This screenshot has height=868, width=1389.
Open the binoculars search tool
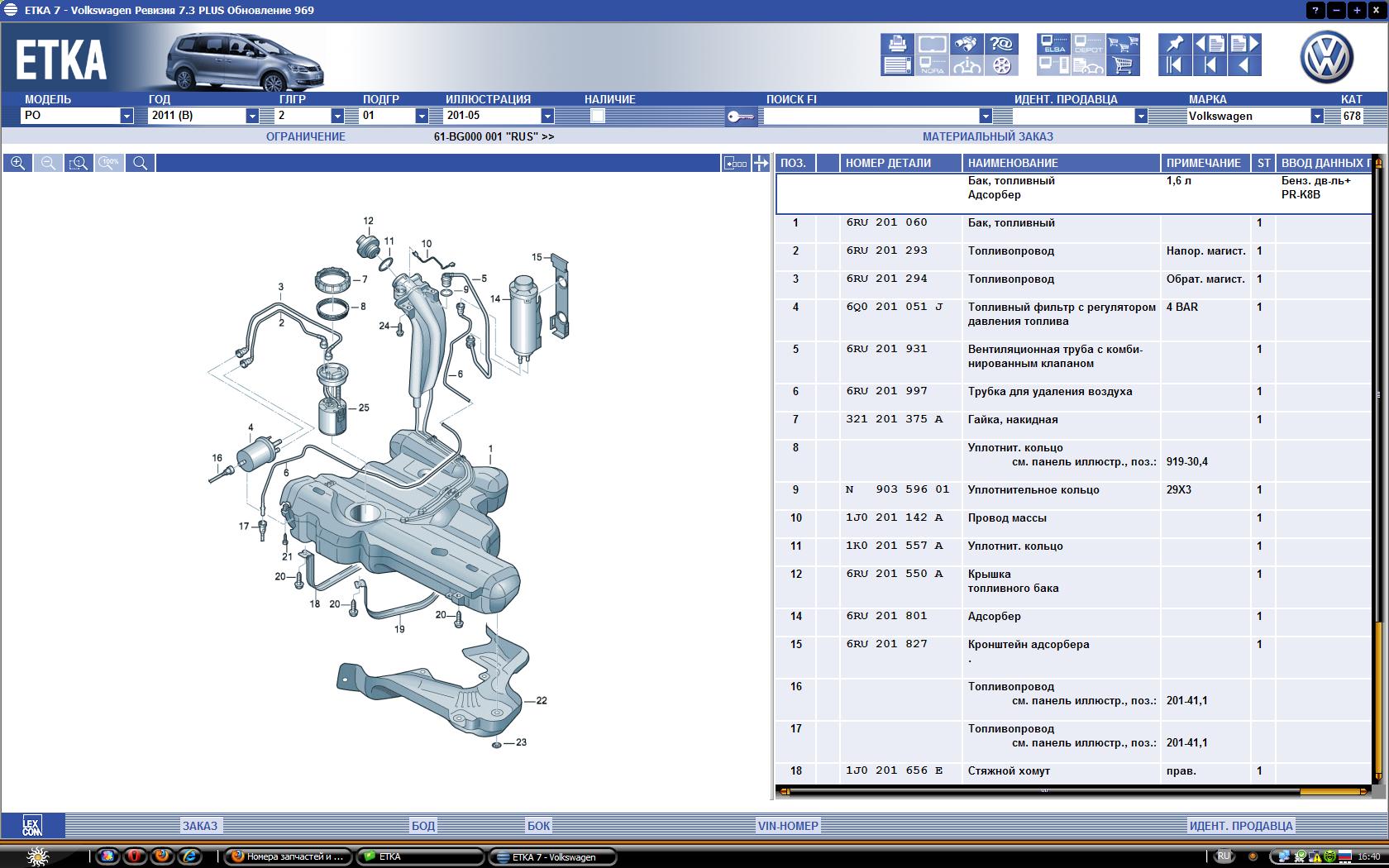point(966,44)
